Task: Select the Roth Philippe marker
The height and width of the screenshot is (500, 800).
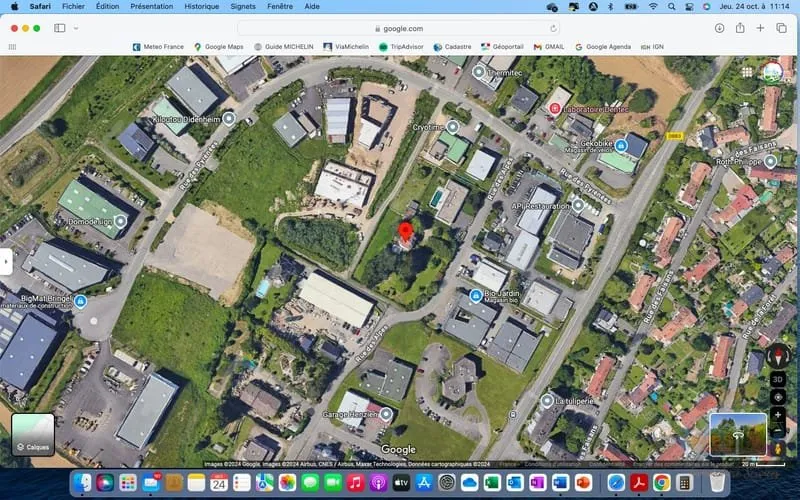Action: pyautogui.click(x=770, y=162)
